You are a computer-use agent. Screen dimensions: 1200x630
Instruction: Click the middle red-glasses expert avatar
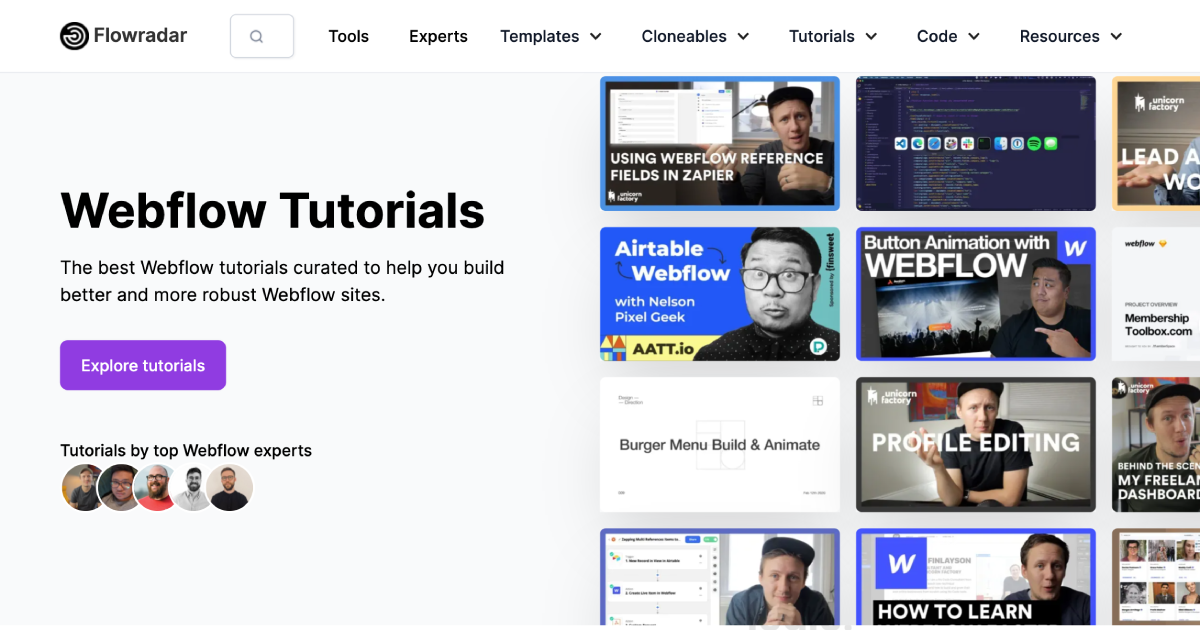point(156,487)
